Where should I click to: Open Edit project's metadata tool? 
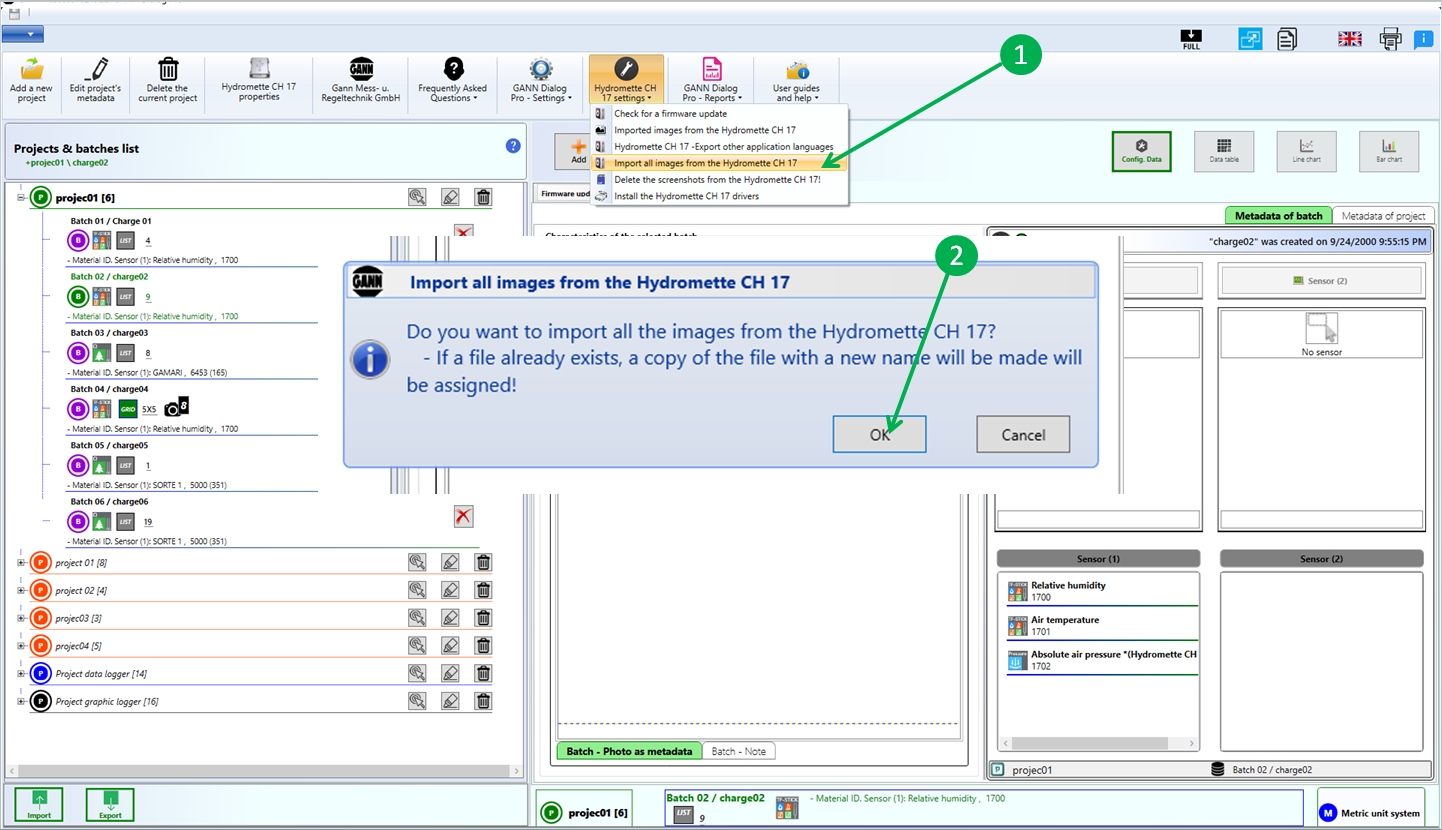click(95, 80)
